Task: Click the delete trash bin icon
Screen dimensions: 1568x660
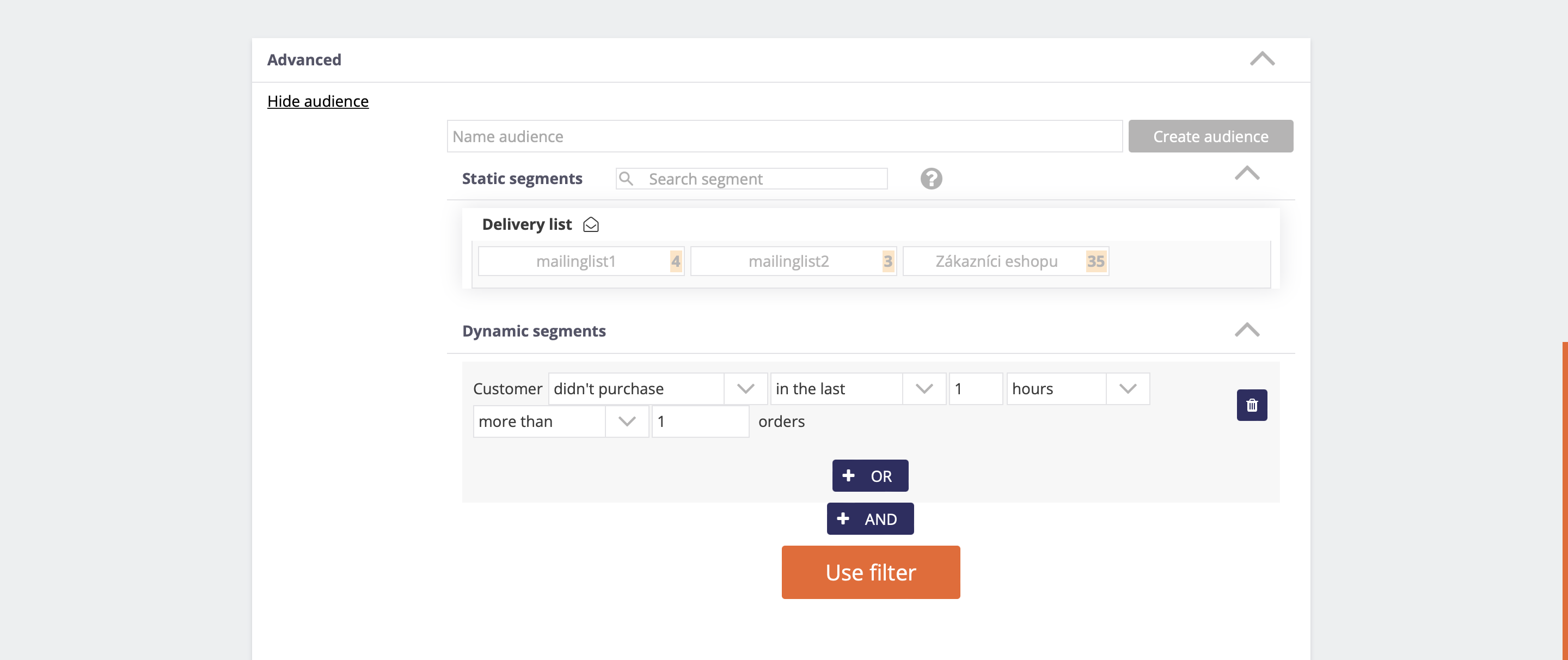Action: tap(1251, 404)
